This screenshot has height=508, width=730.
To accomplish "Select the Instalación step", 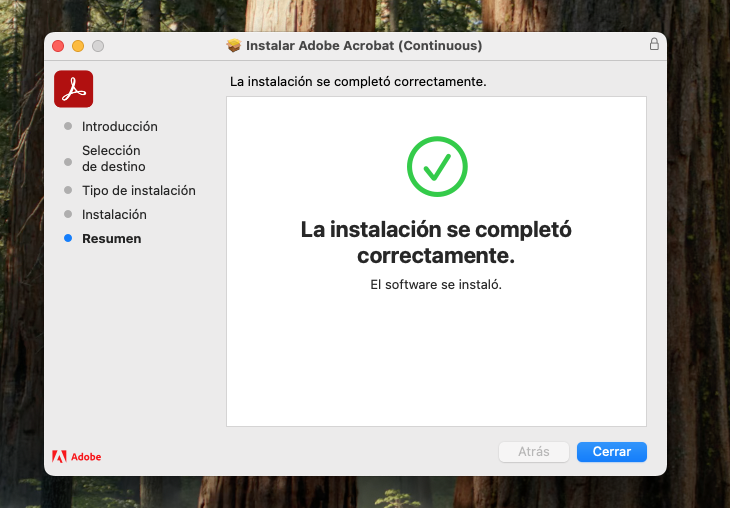I will pos(114,215).
